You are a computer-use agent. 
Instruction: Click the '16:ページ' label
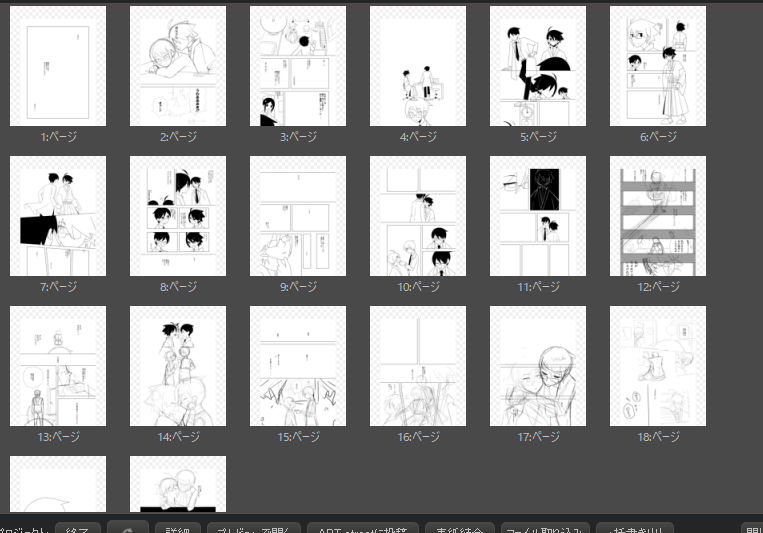click(418, 437)
